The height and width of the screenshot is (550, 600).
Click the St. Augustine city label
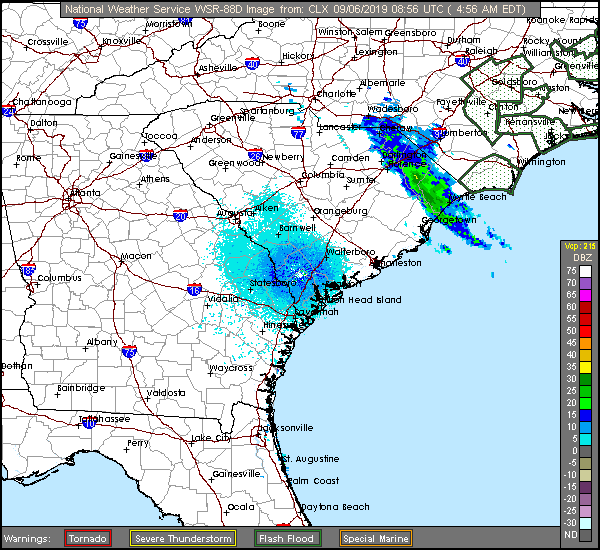point(311,459)
